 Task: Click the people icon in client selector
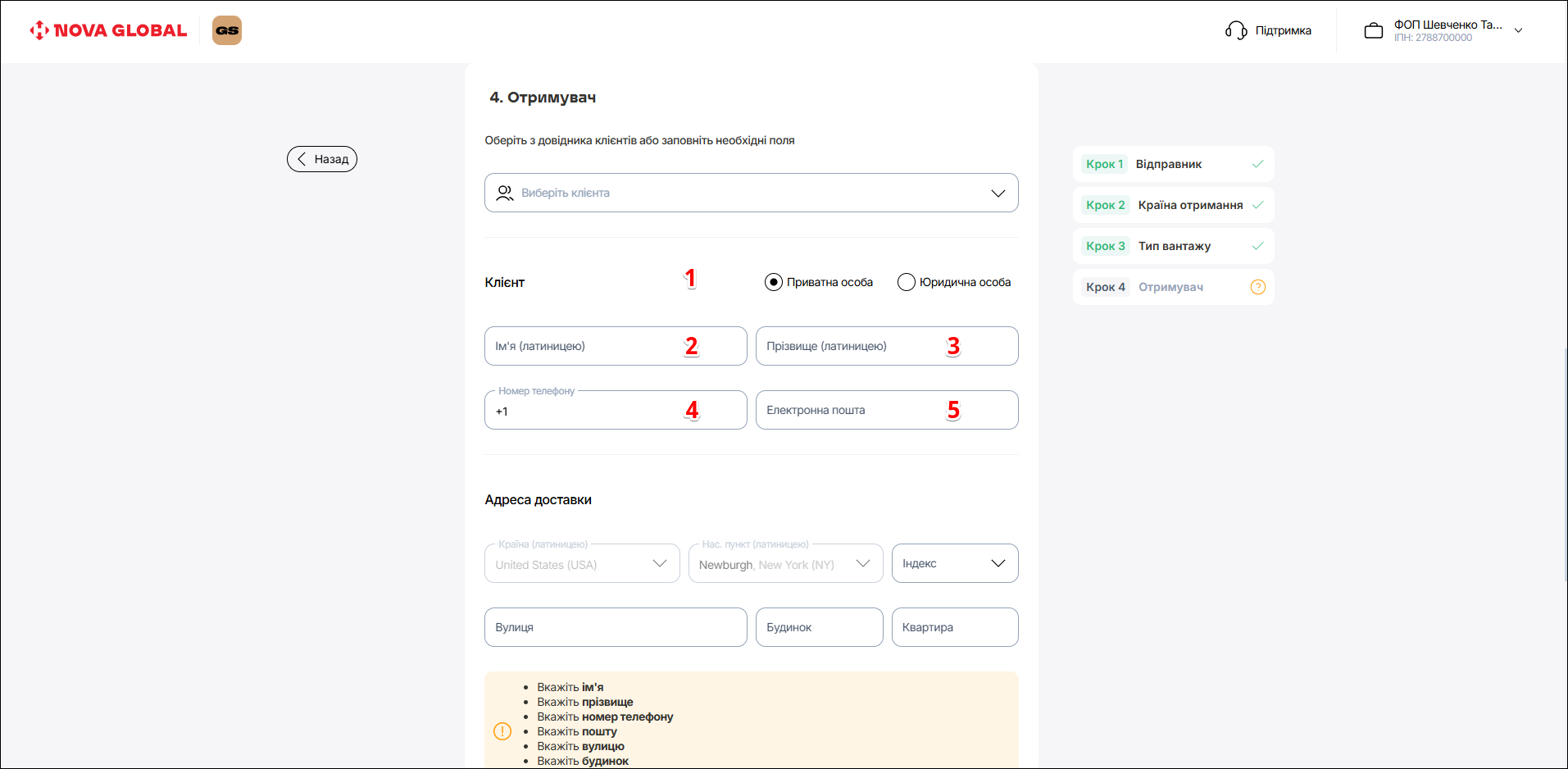point(505,193)
